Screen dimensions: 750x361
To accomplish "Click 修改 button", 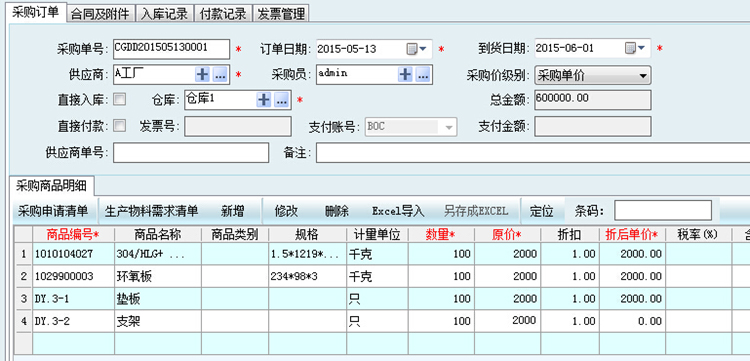I will click(x=287, y=211).
